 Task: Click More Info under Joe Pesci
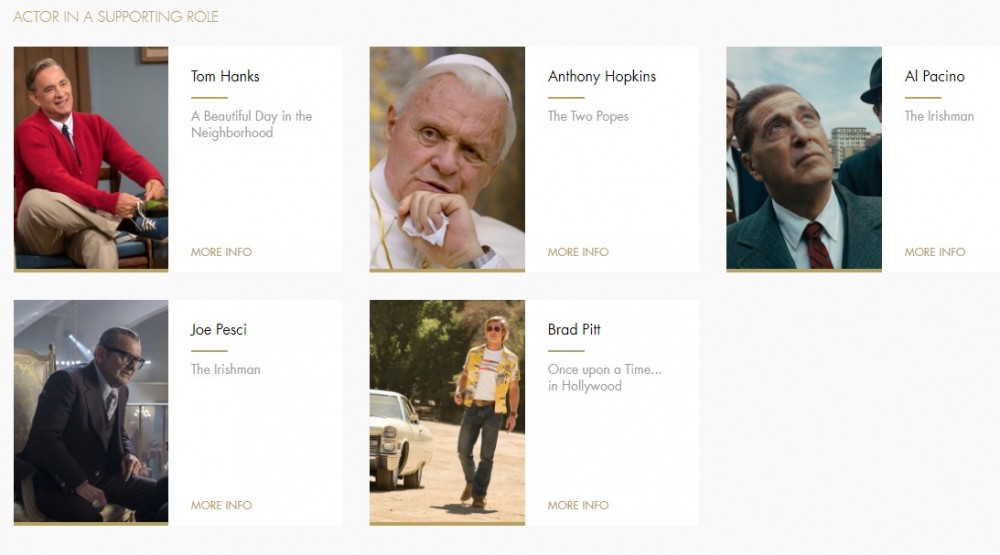point(221,505)
